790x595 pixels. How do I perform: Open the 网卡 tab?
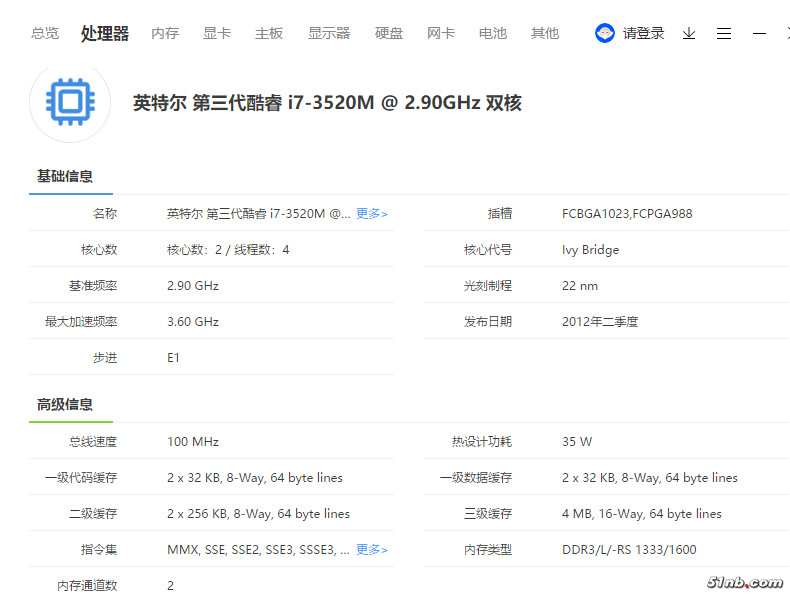[441, 33]
